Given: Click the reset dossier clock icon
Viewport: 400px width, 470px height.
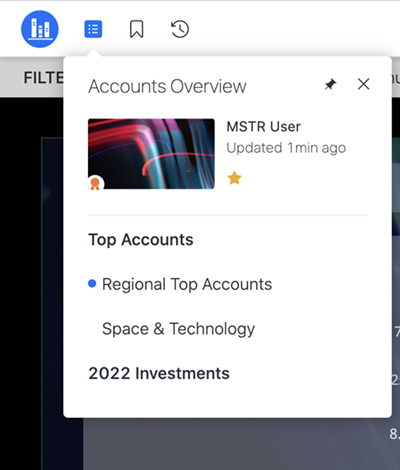Looking at the screenshot, I should pos(180,29).
